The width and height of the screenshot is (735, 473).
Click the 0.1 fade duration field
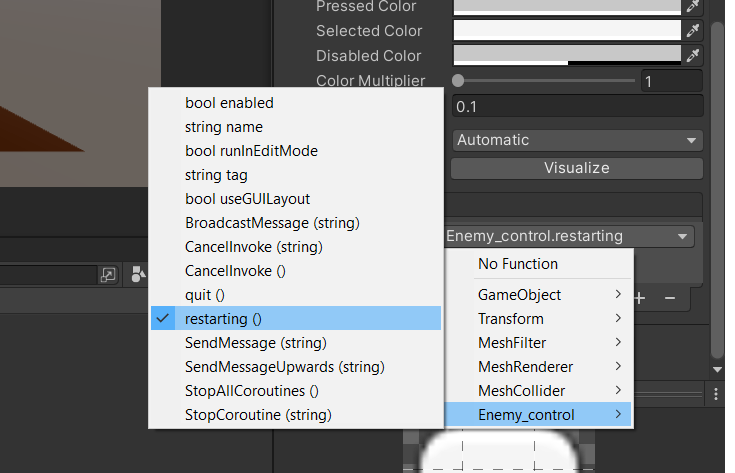[578, 106]
